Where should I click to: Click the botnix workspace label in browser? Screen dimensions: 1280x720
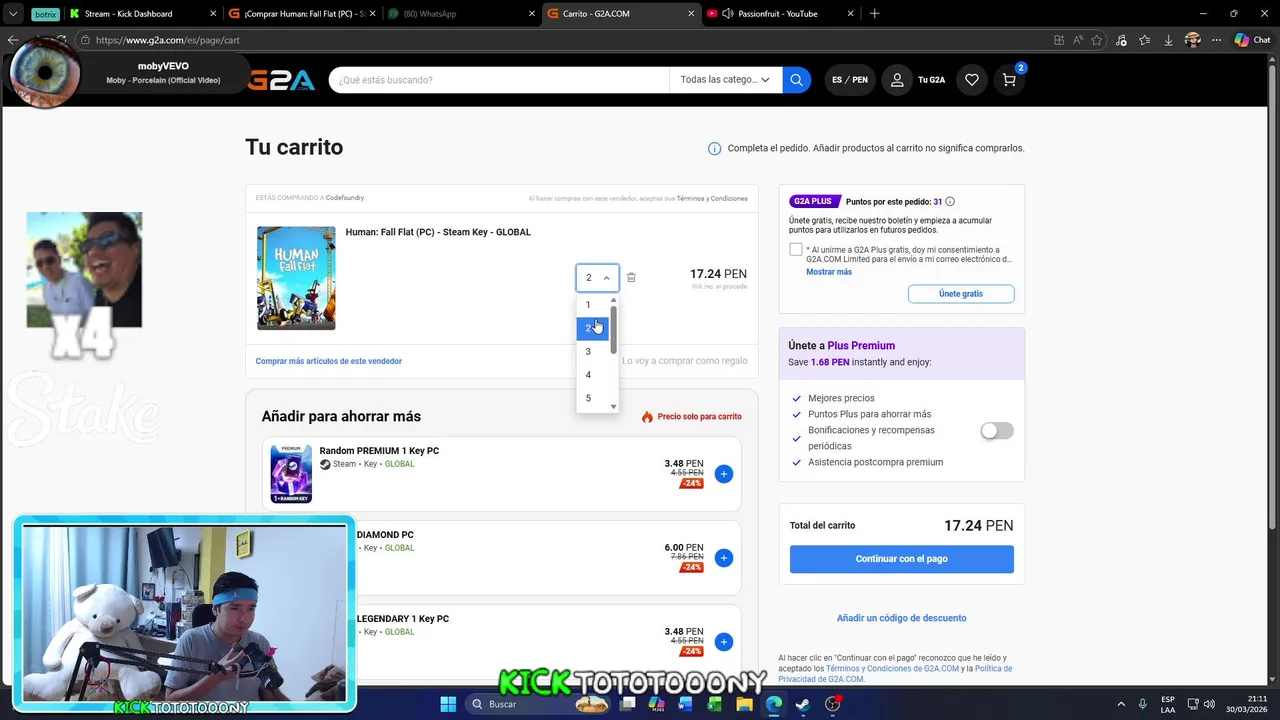[44, 14]
